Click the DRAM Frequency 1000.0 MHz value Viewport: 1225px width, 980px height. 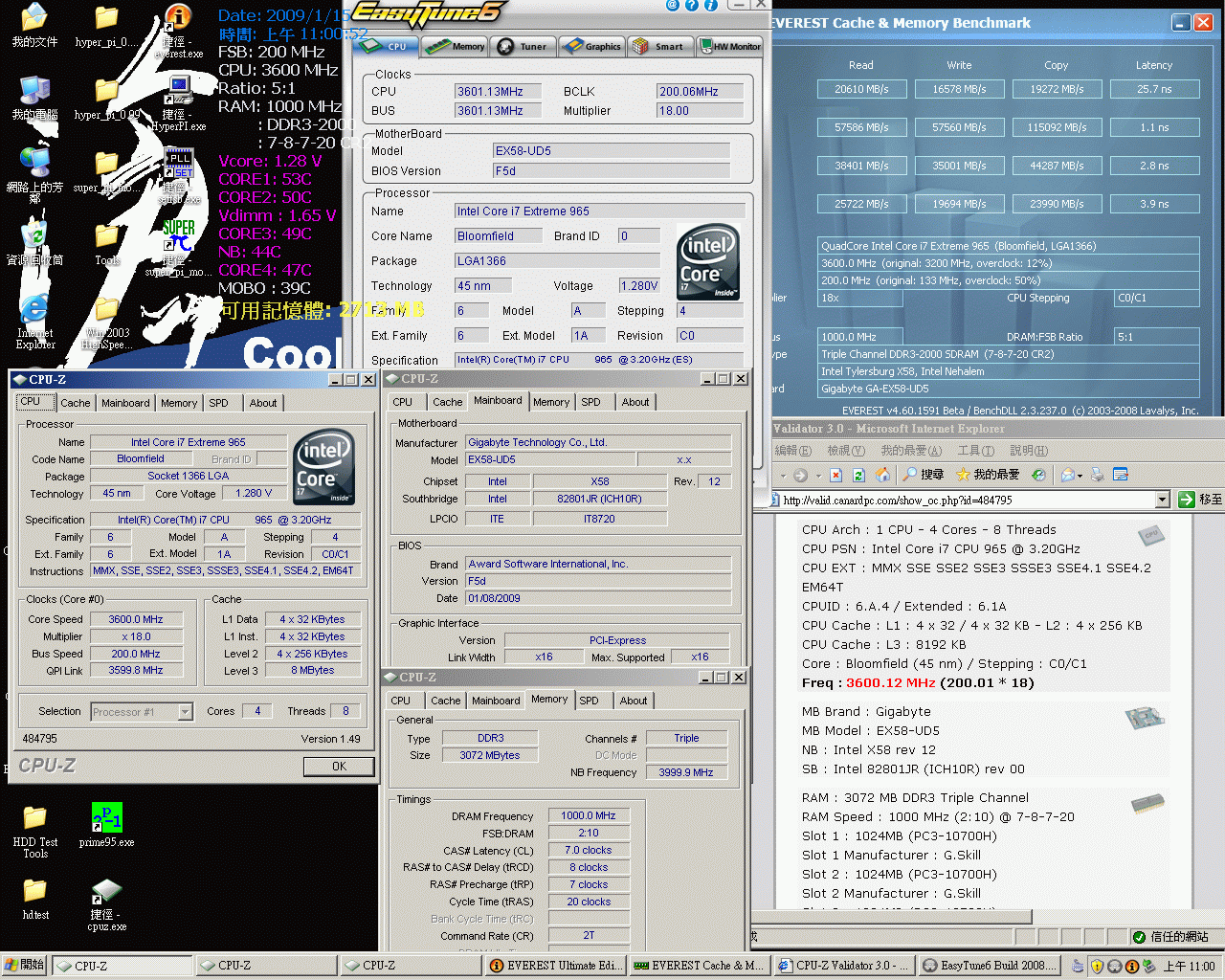click(589, 815)
